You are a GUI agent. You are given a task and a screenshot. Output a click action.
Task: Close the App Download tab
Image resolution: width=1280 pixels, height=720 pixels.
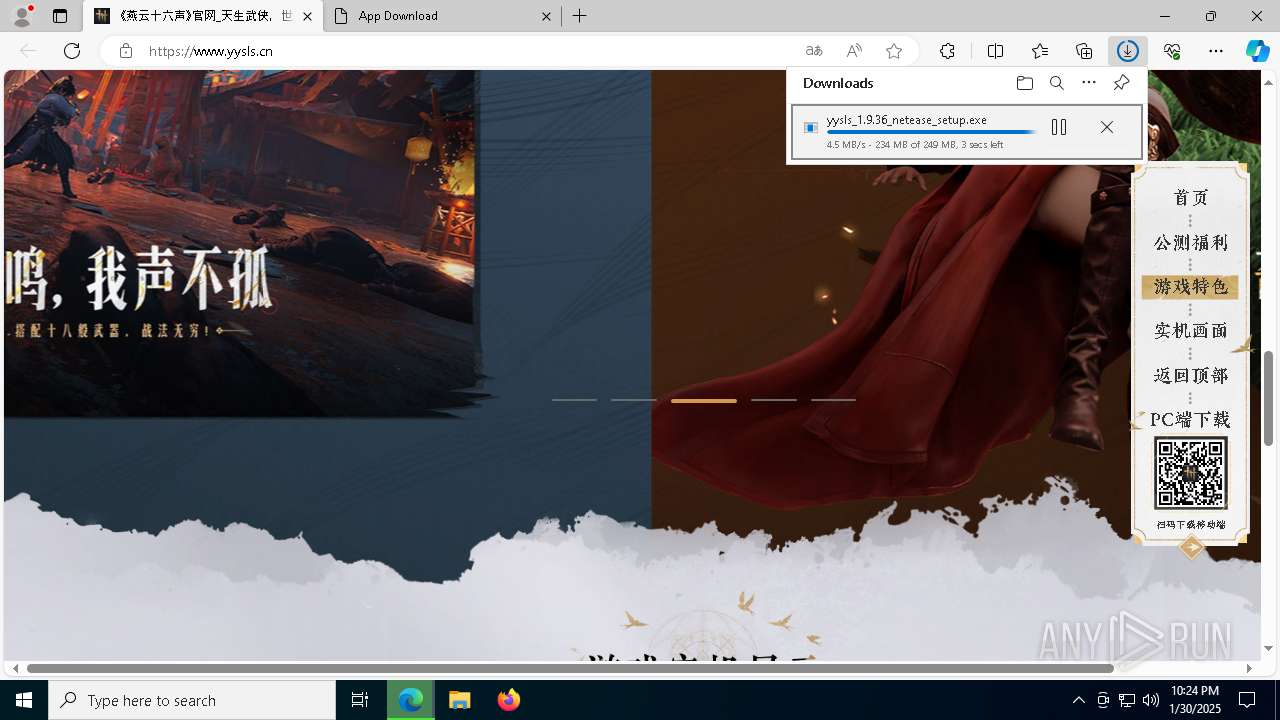click(x=546, y=16)
